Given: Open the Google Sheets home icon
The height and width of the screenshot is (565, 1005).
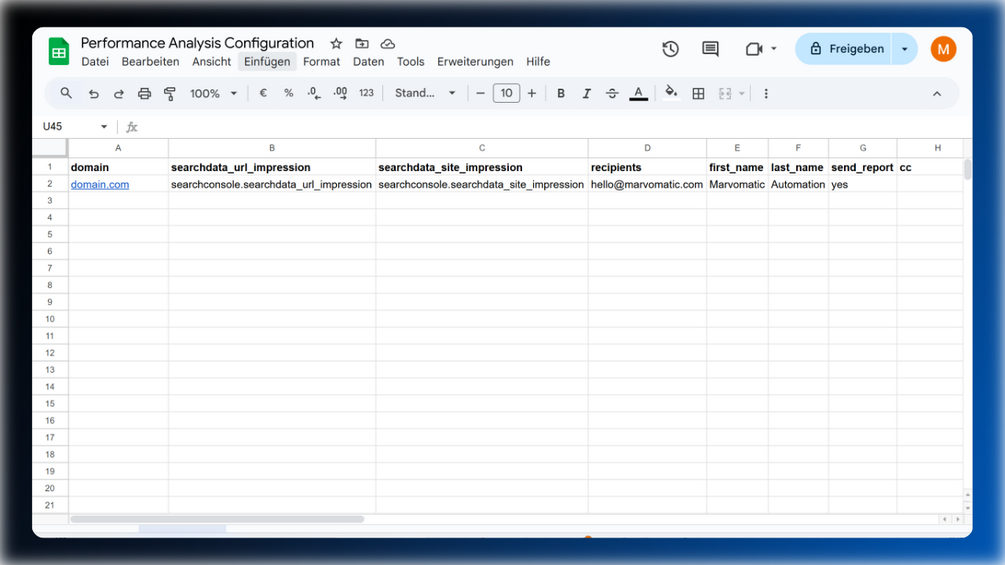Looking at the screenshot, I should [59, 51].
